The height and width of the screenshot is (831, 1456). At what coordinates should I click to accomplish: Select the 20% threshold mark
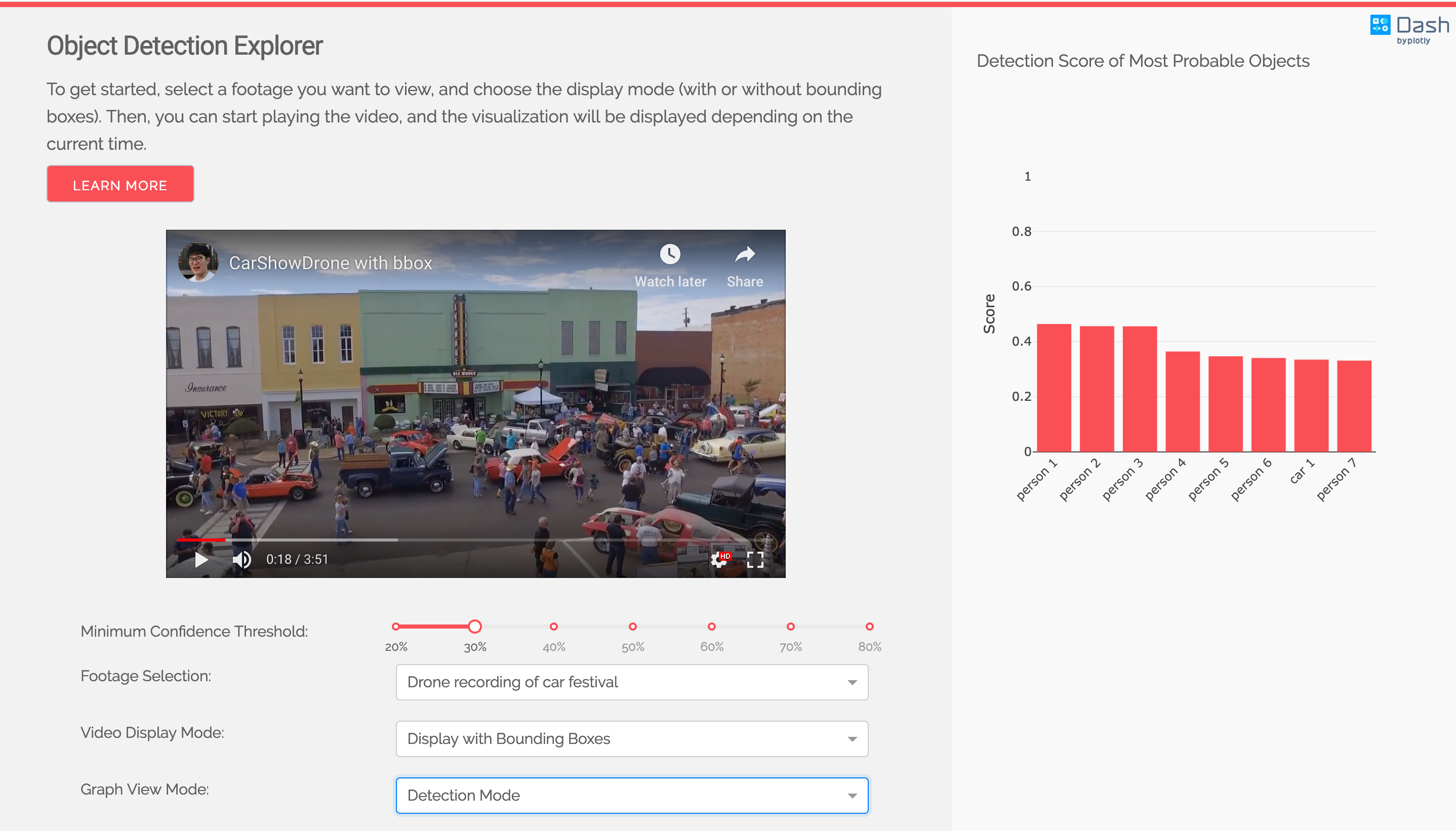coord(395,627)
